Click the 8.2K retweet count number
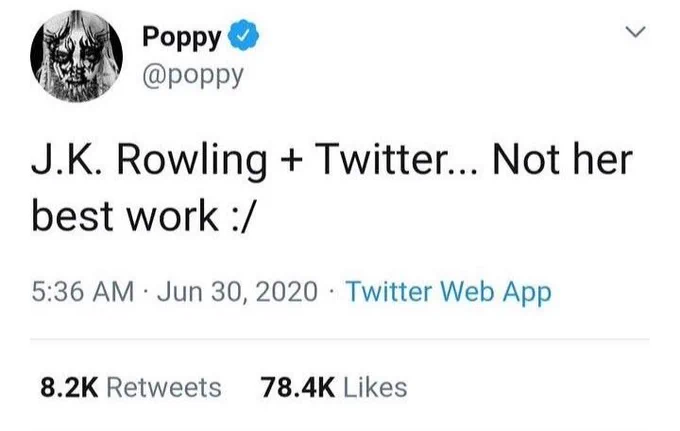The width and height of the screenshot is (680, 431). tap(69, 388)
